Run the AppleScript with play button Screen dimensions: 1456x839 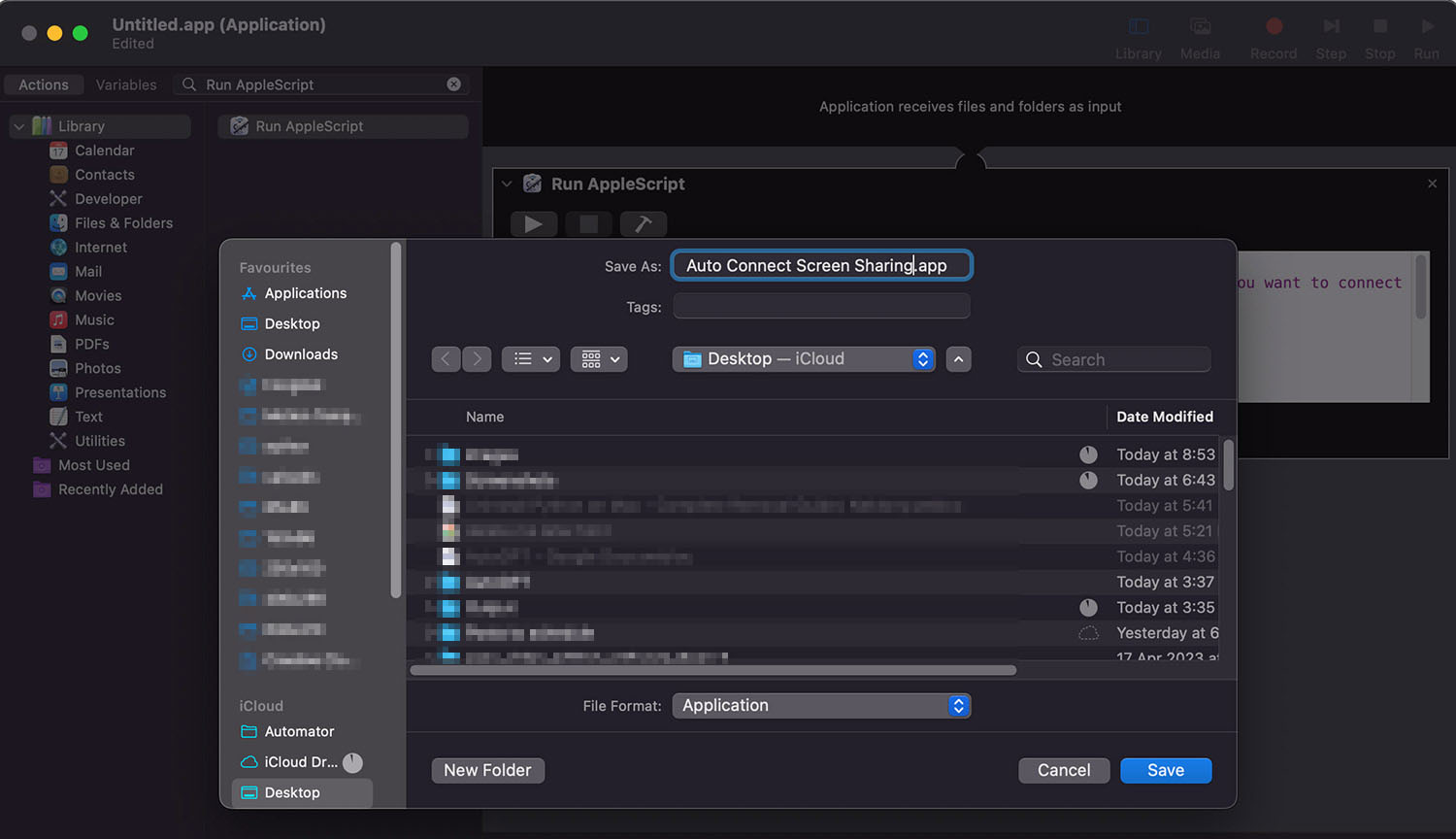pyautogui.click(x=533, y=224)
